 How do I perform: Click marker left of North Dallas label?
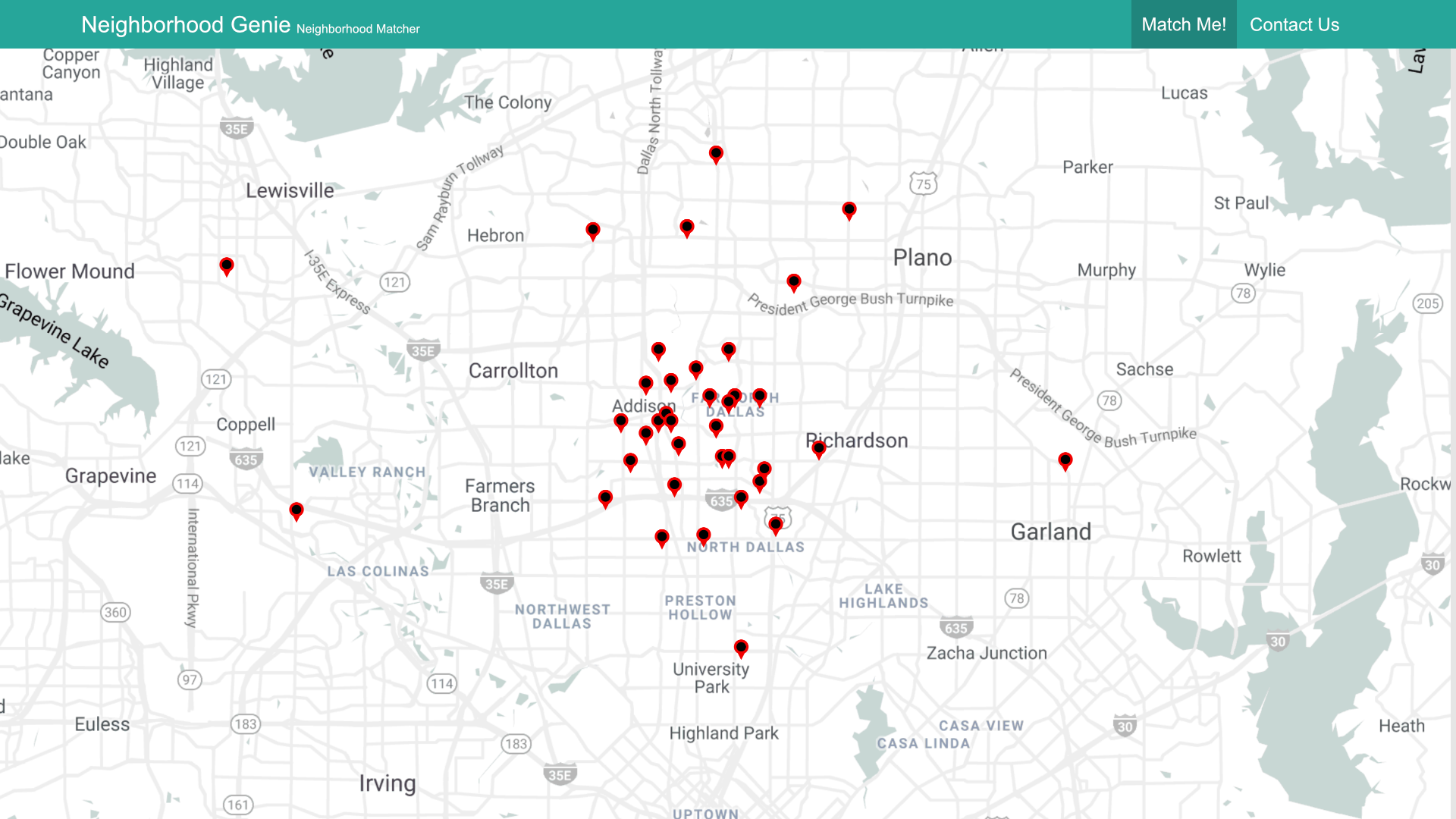coord(661,538)
